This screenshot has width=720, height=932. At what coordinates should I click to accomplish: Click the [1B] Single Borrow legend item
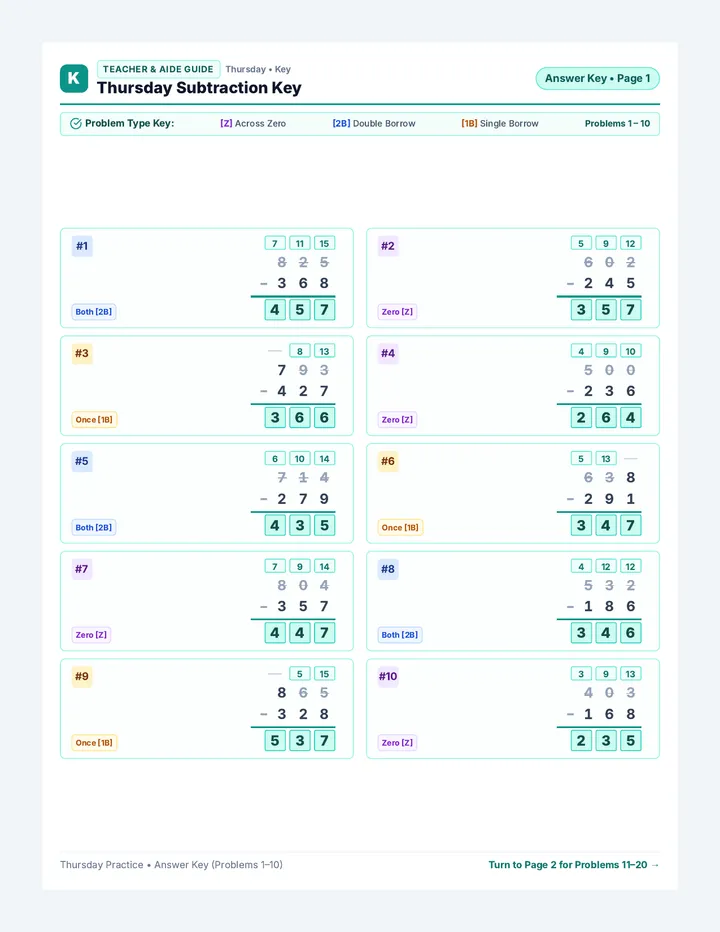500,124
